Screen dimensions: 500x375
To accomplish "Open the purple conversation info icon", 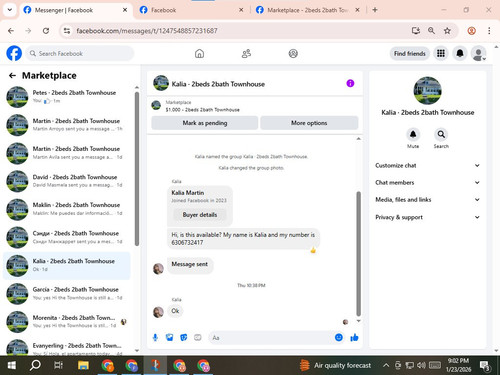I will [350, 83].
